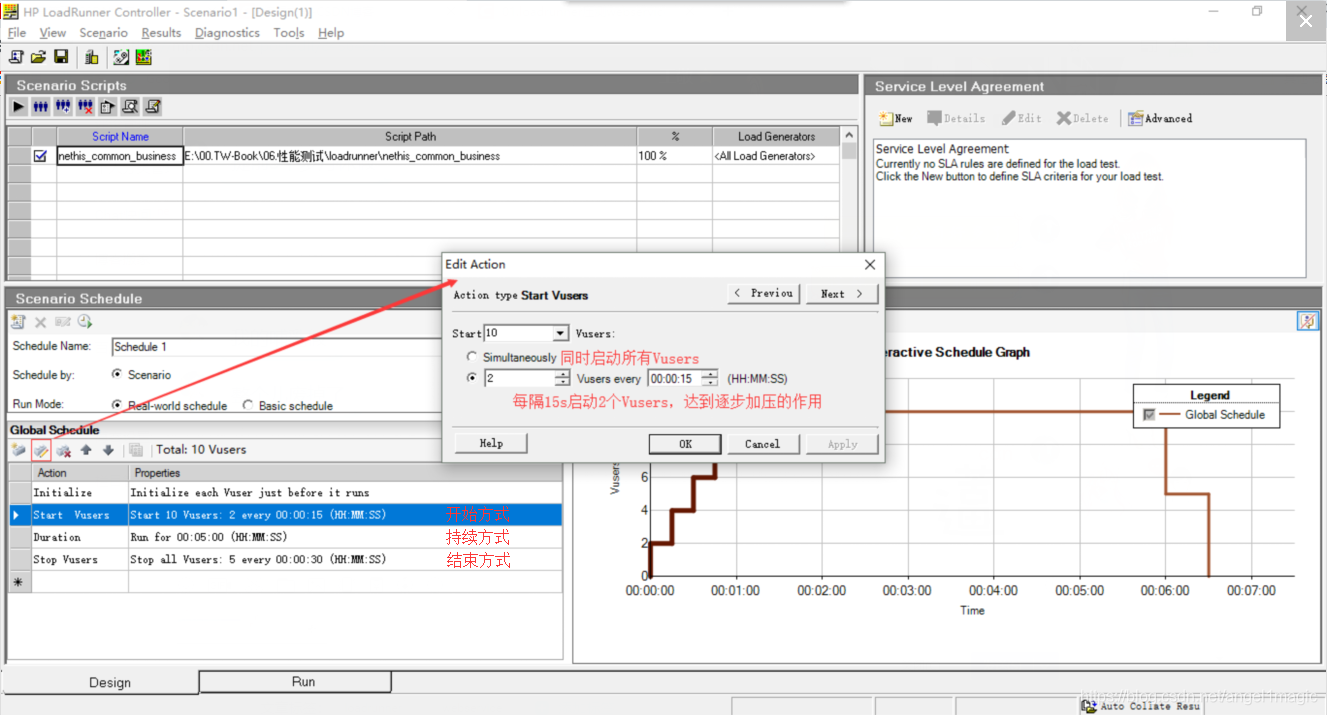This screenshot has width=1327, height=715.
Task: Click the script table vertical scrollbar
Action: coord(849,203)
